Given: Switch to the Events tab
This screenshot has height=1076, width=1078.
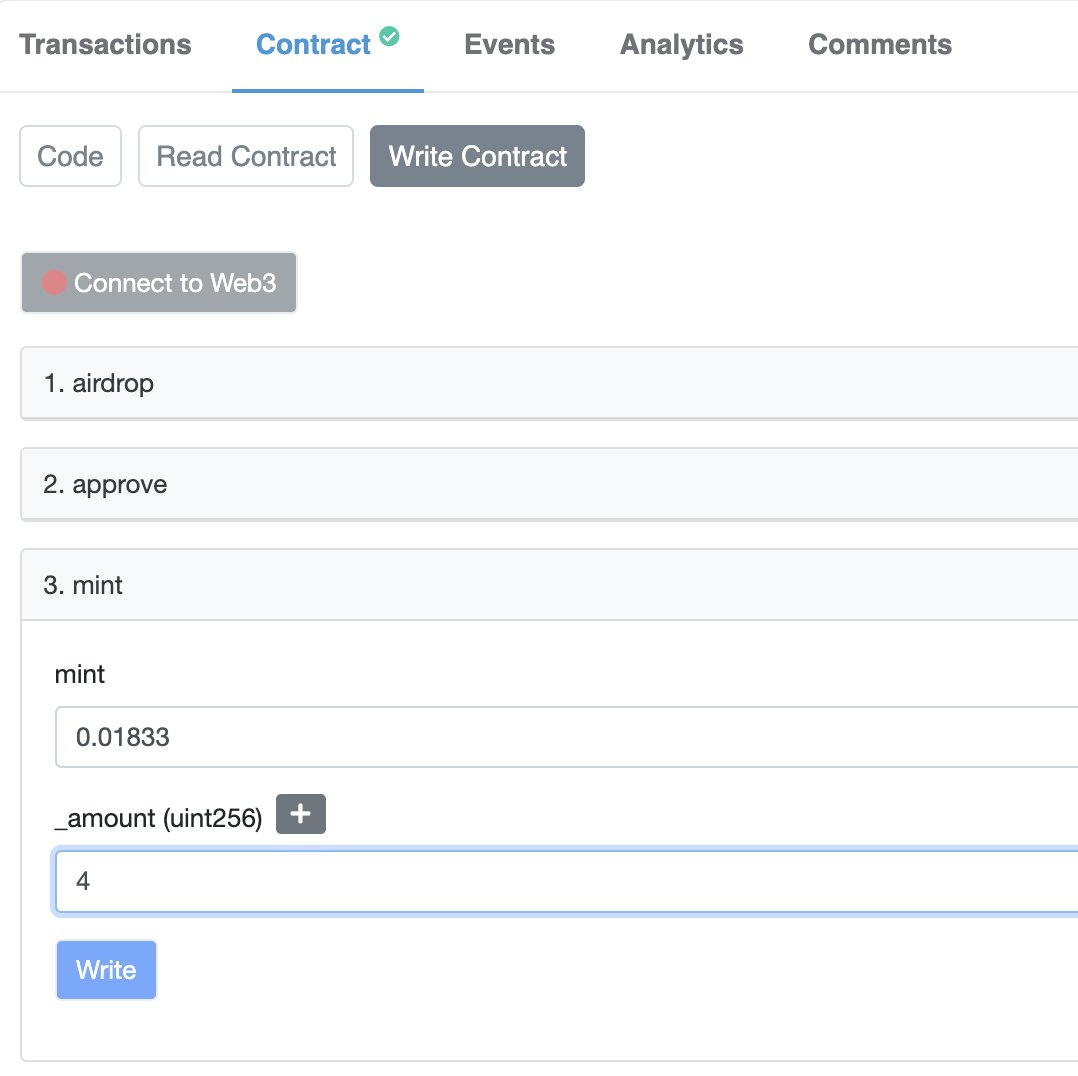Looking at the screenshot, I should [509, 45].
